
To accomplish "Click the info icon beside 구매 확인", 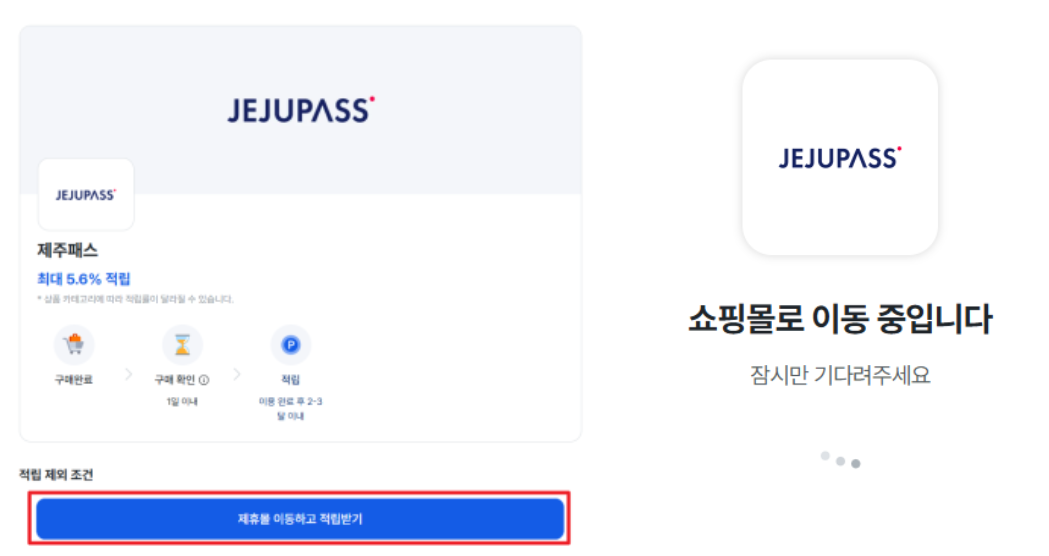I will coord(204,380).
